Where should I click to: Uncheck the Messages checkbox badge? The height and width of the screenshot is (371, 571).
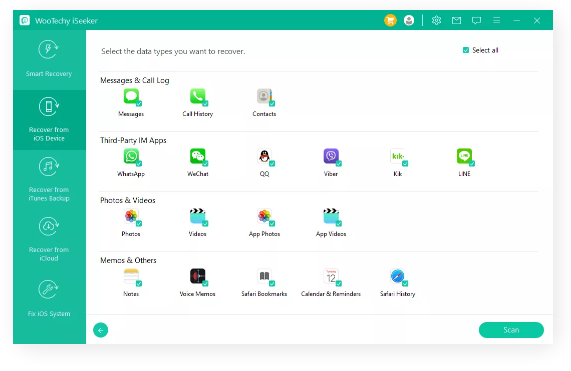click(139, 104)
